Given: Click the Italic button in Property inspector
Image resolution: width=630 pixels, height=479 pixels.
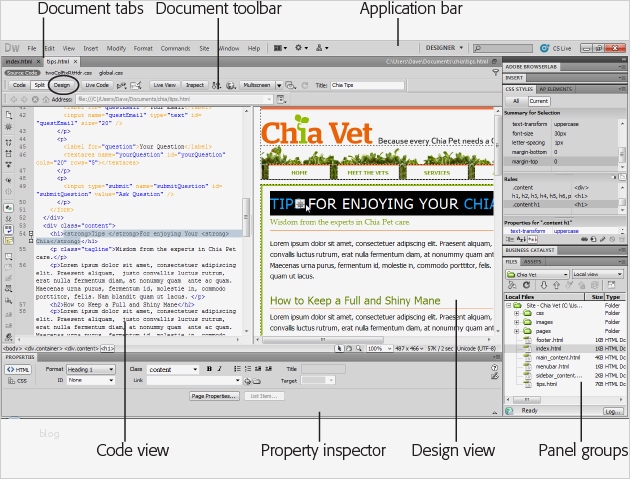Looking at the screenshot, I should pos(220,369).
